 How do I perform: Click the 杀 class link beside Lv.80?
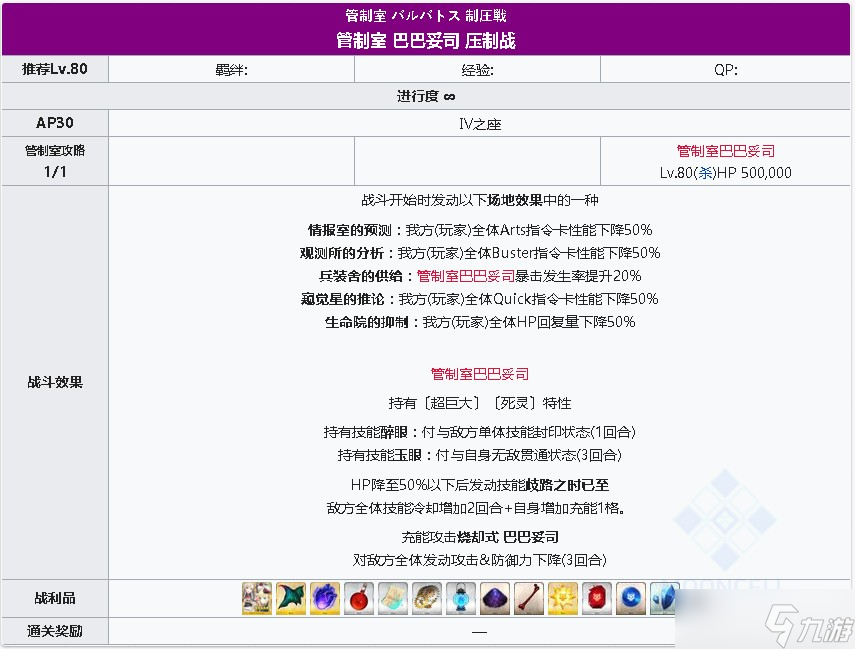pyautogui.click(x=705, y=173)
